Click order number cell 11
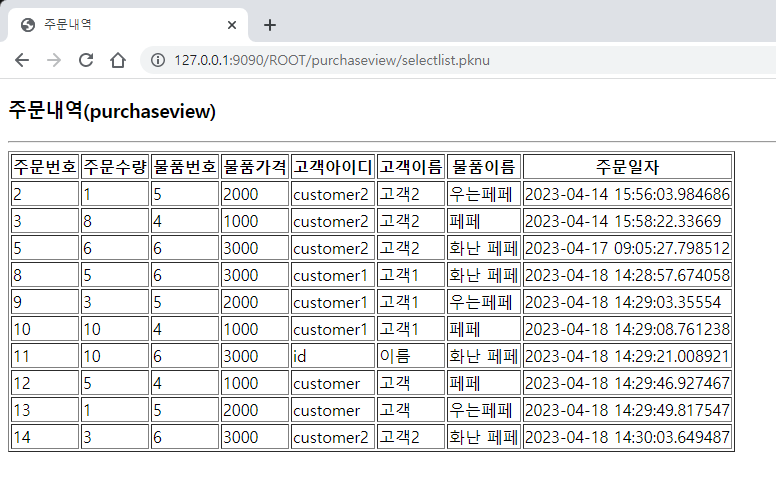The height and width of the screenshot is (481, 776). point(45,356)
